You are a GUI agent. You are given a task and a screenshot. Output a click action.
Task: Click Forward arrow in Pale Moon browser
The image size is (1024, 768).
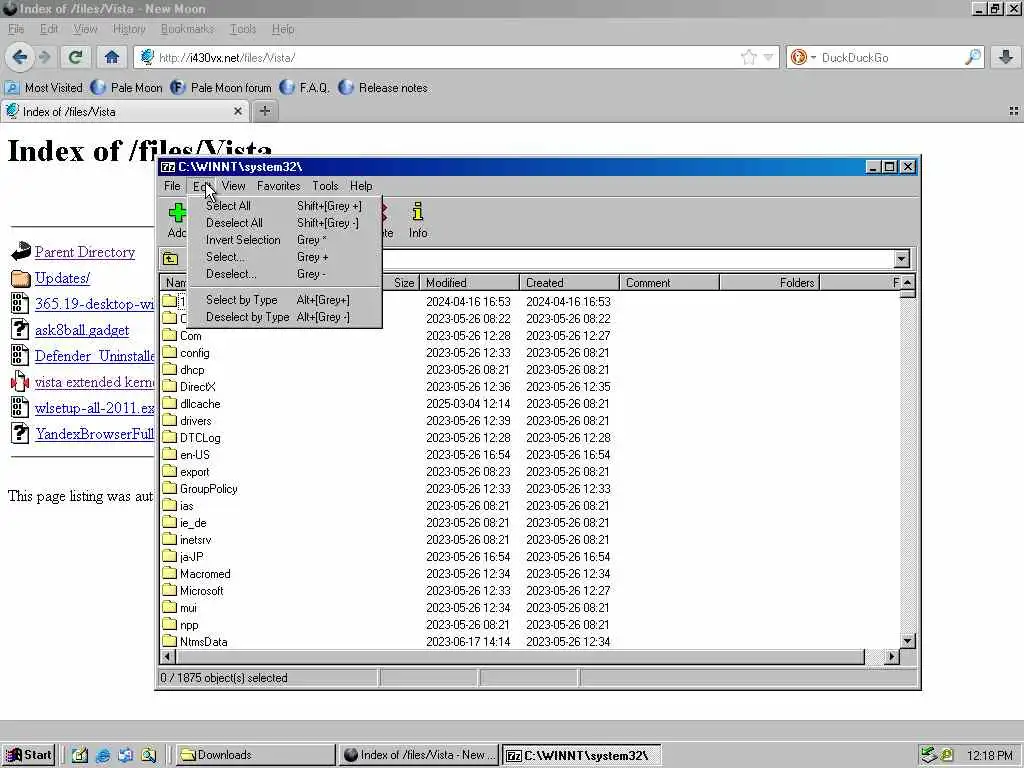[x=45, y=57]
